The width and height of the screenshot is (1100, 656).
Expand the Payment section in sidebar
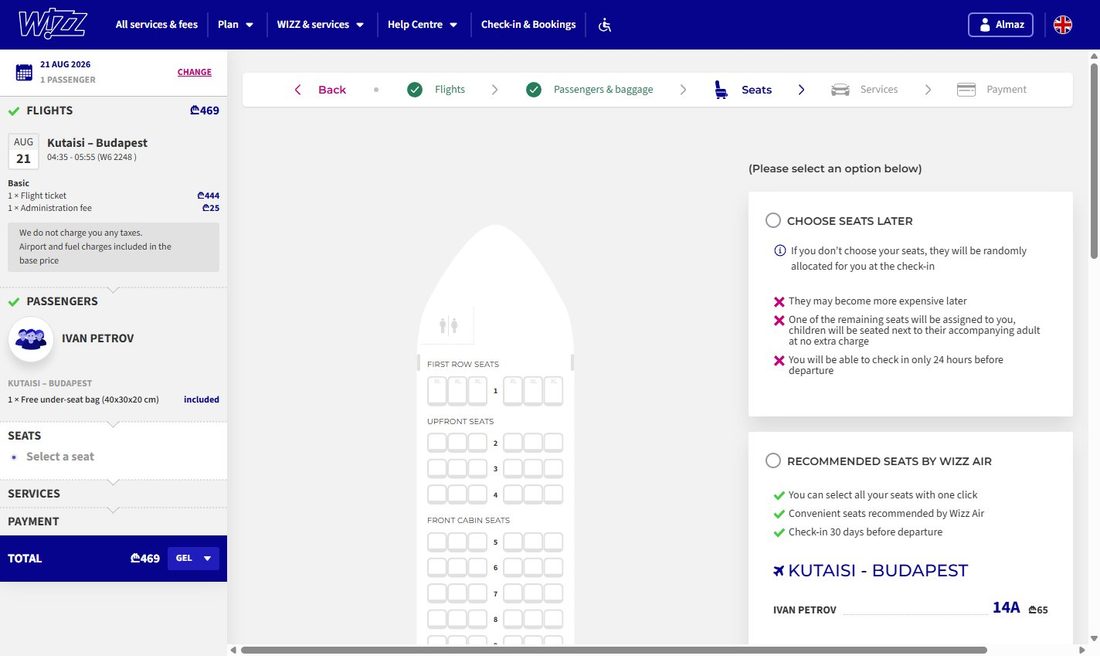tap(114, 522)
